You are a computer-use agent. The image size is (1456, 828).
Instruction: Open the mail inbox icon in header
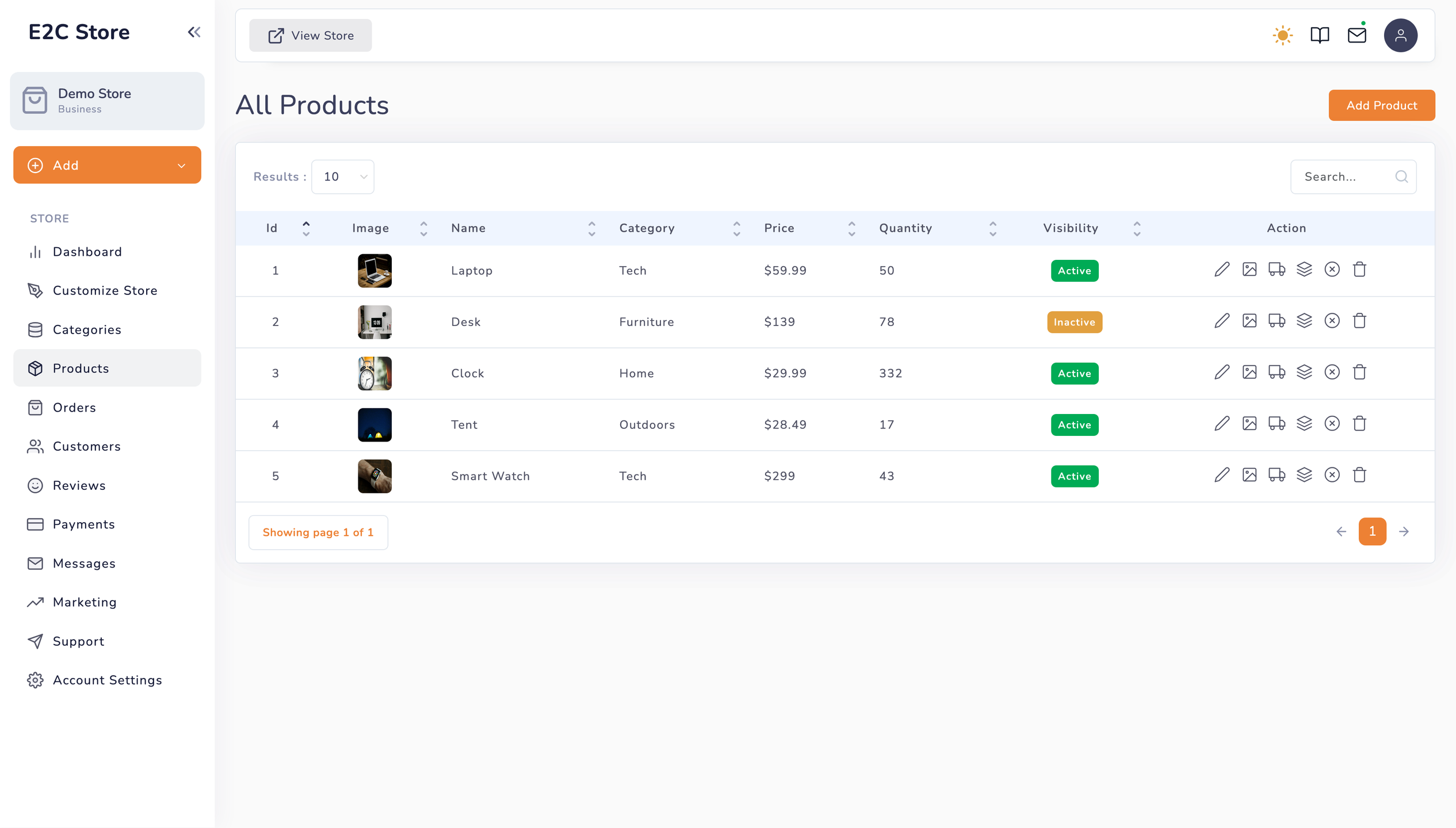pos(1356,36)
